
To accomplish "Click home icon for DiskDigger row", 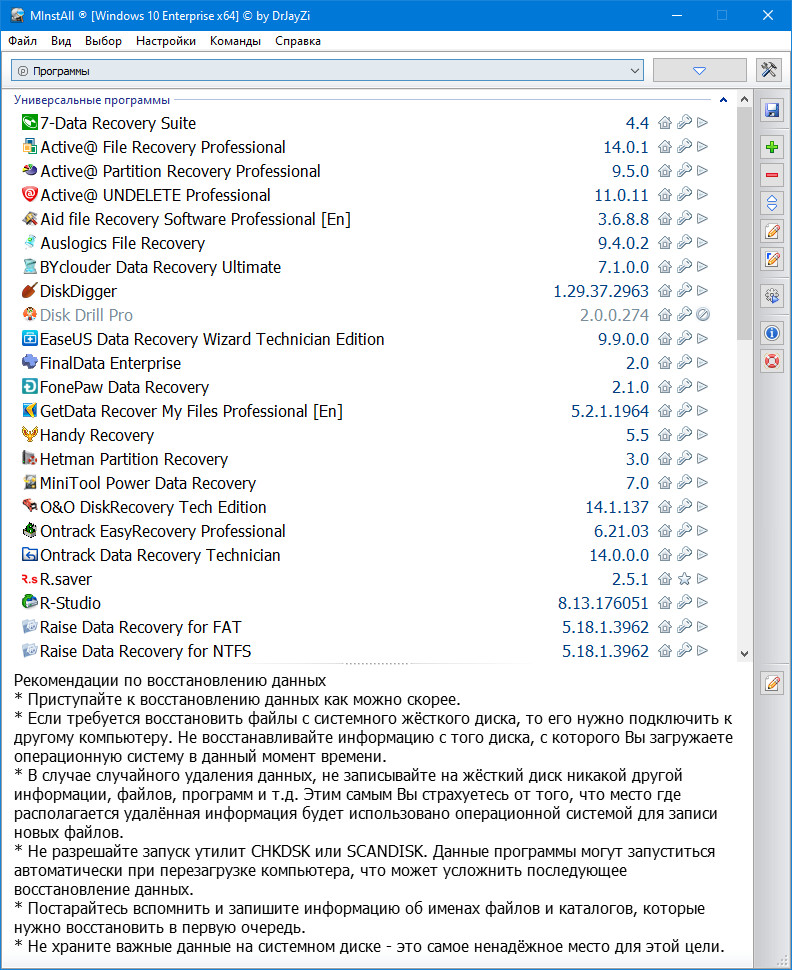I will point(665,291).
